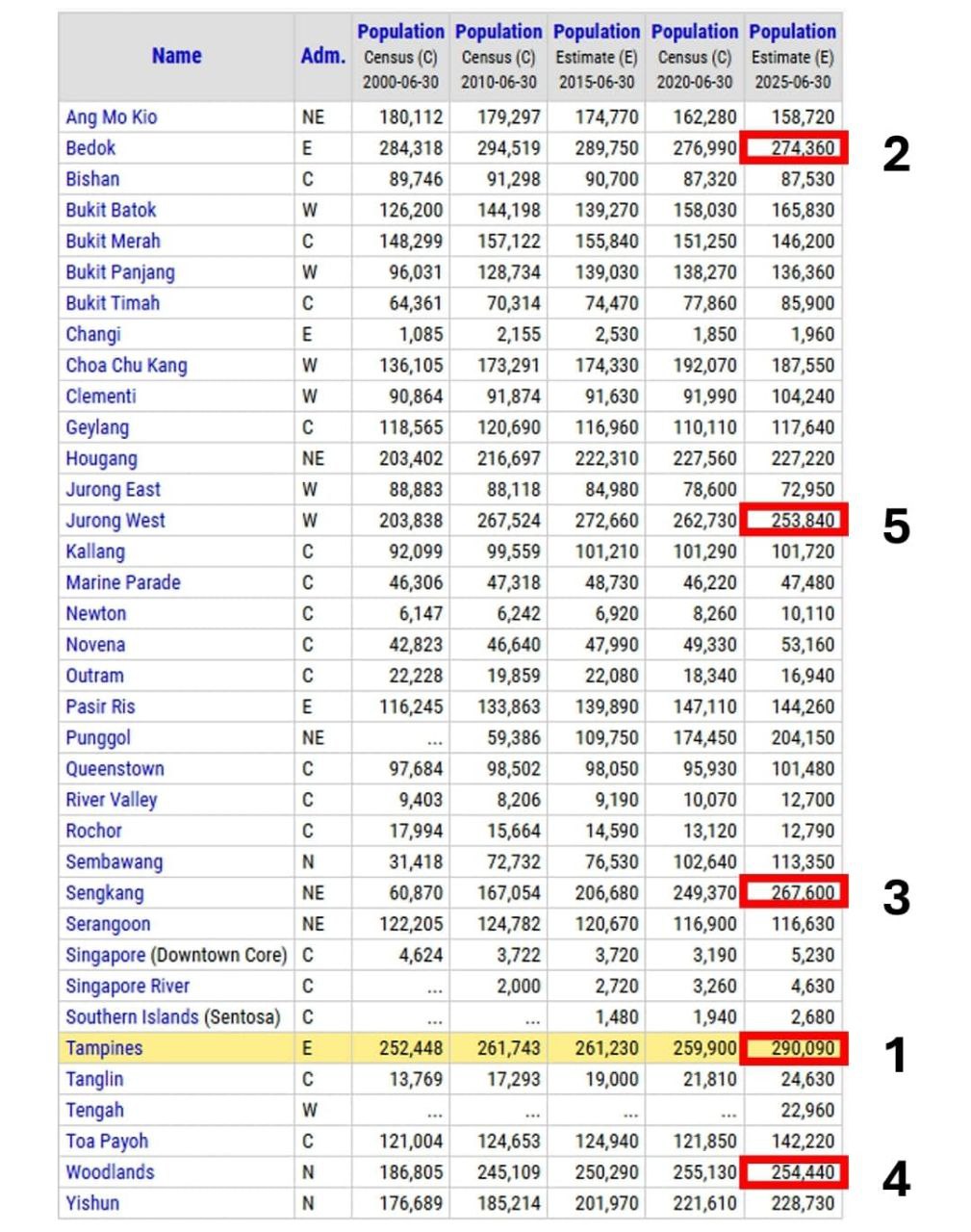This screenshot has width=971, height=1232.
Task: Select Choa Chu Kang 2020 value 192,070
Action: pyautogui.click(x=704, y=365)
